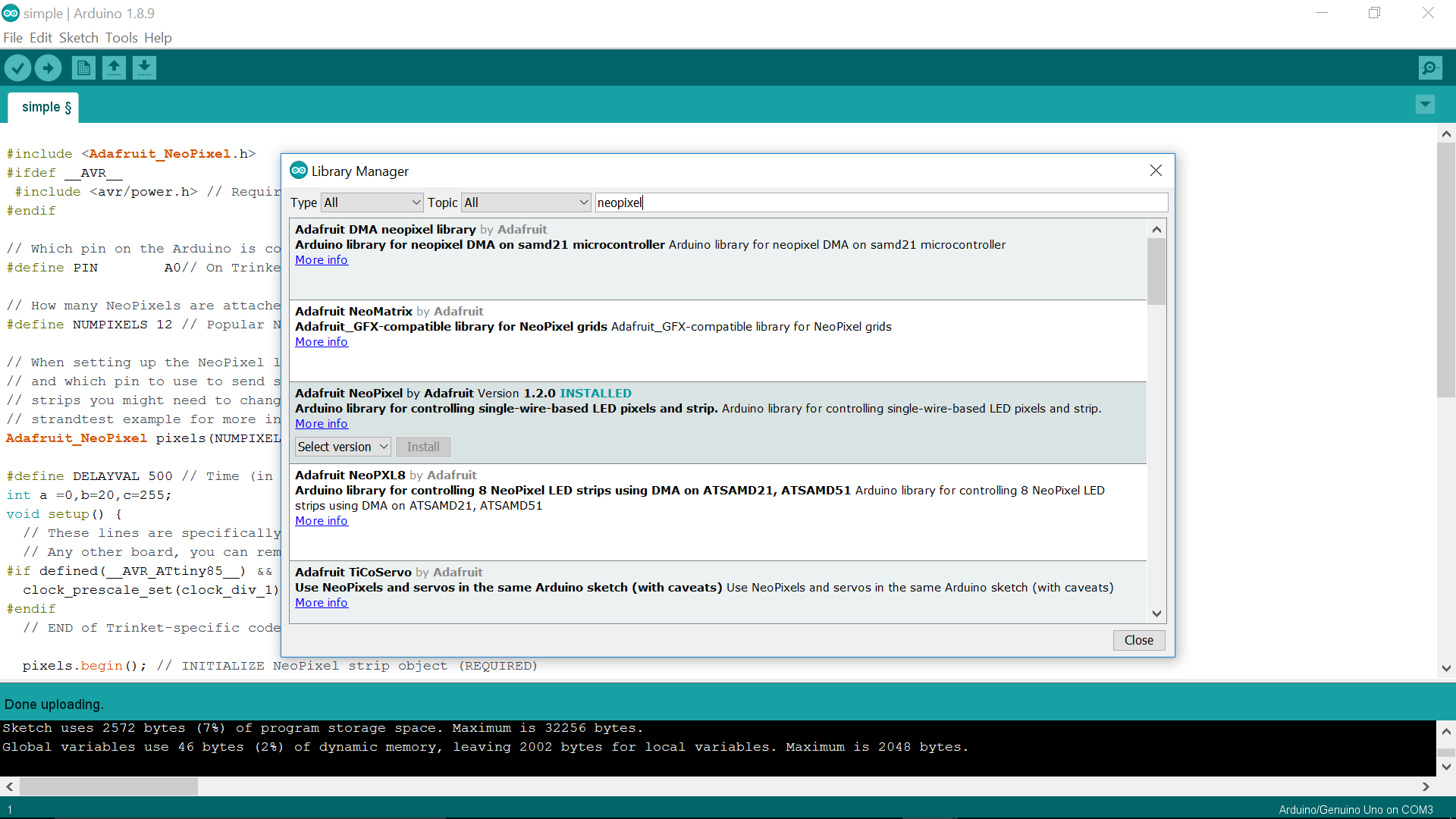This screenshot has height=819, width=1456.
Task: Open More info for Adafruit TiCoServo
Action: pos(322,603)
